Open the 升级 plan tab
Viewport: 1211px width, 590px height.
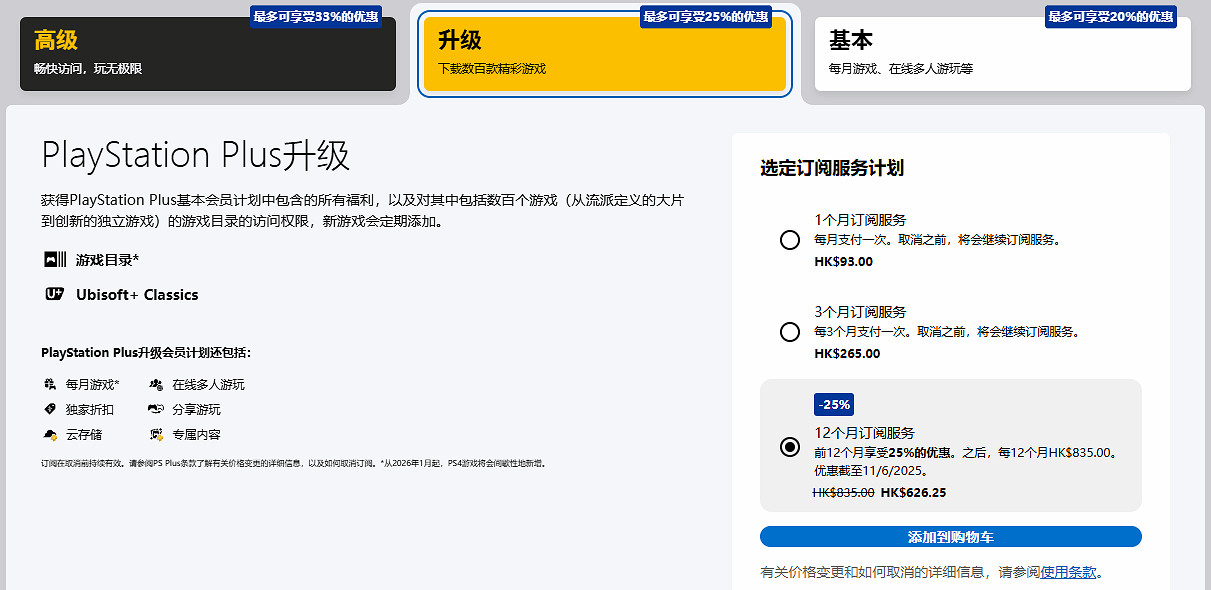[604, 54]
